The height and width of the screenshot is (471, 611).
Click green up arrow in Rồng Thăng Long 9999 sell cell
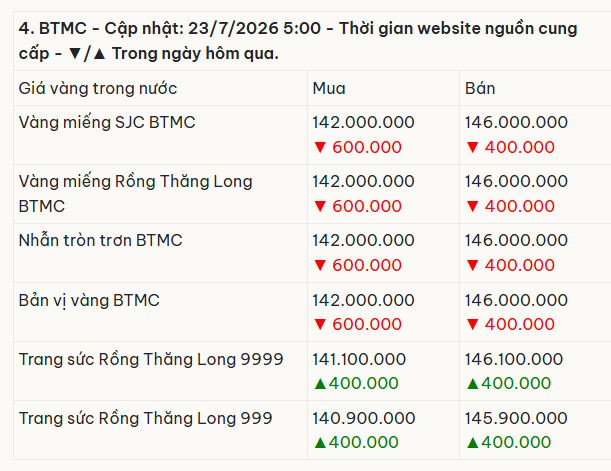(472, 384)
